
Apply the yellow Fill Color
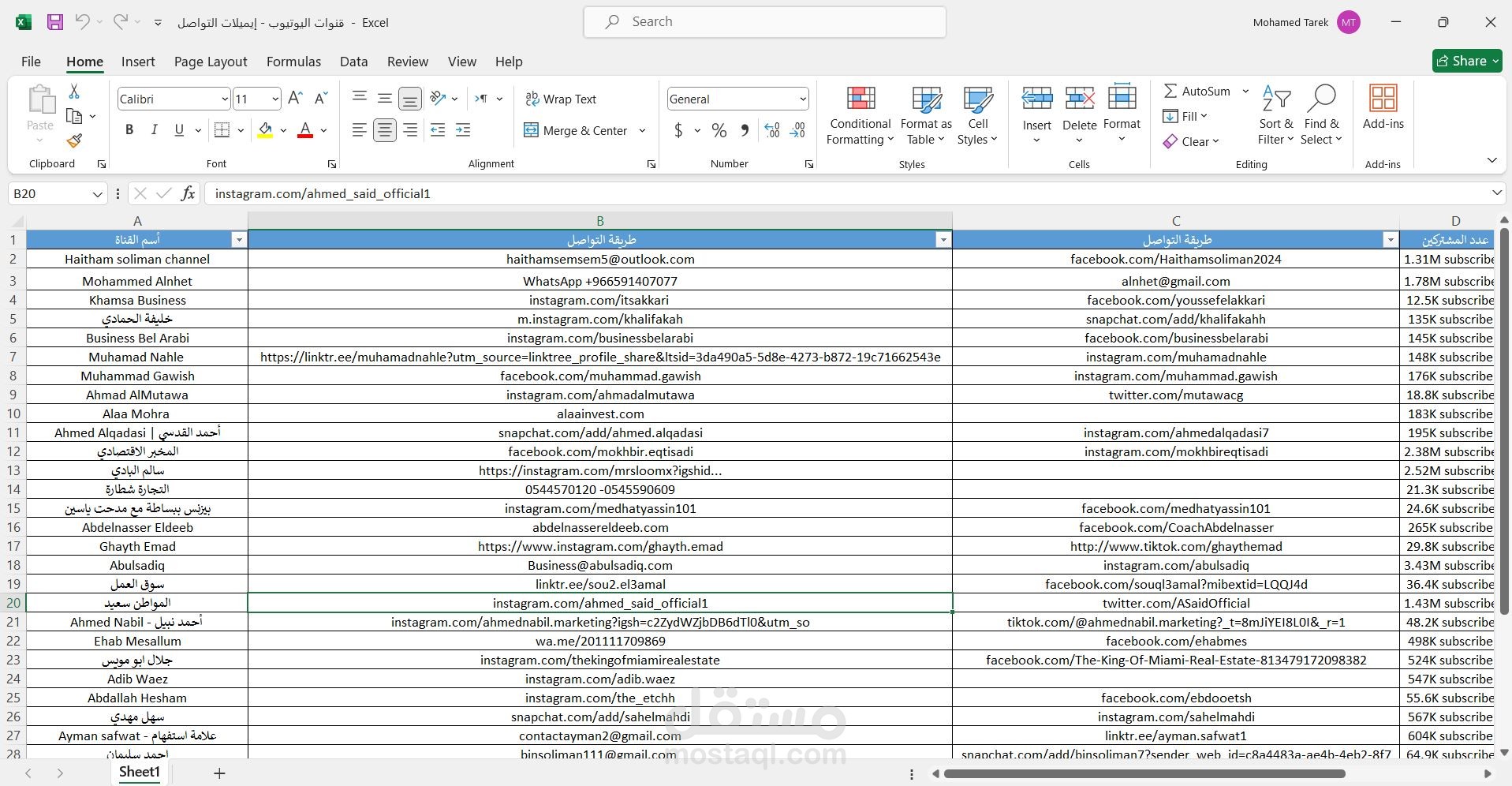(x=265, y=130)
